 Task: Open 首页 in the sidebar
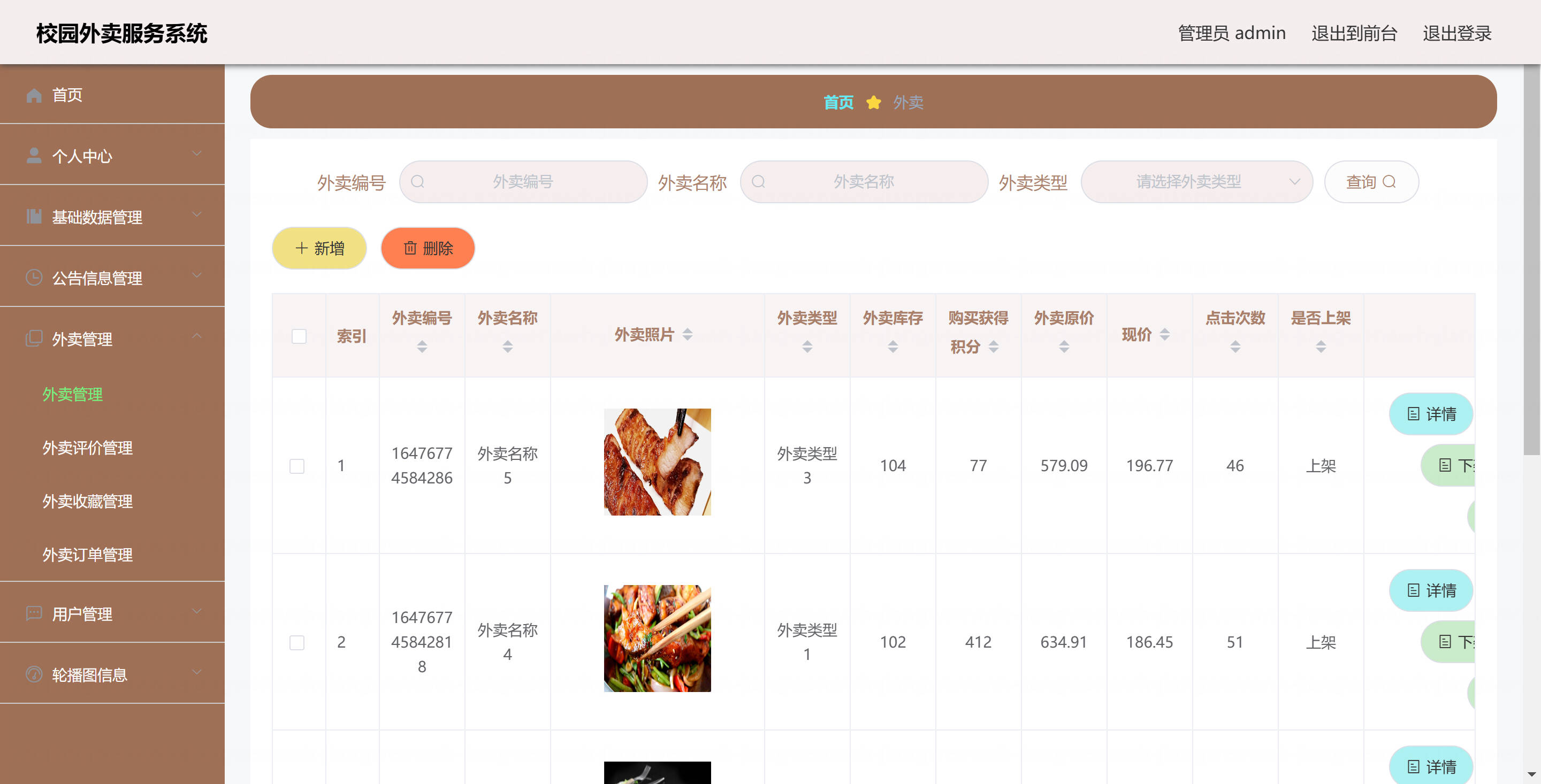coord(112,95)
